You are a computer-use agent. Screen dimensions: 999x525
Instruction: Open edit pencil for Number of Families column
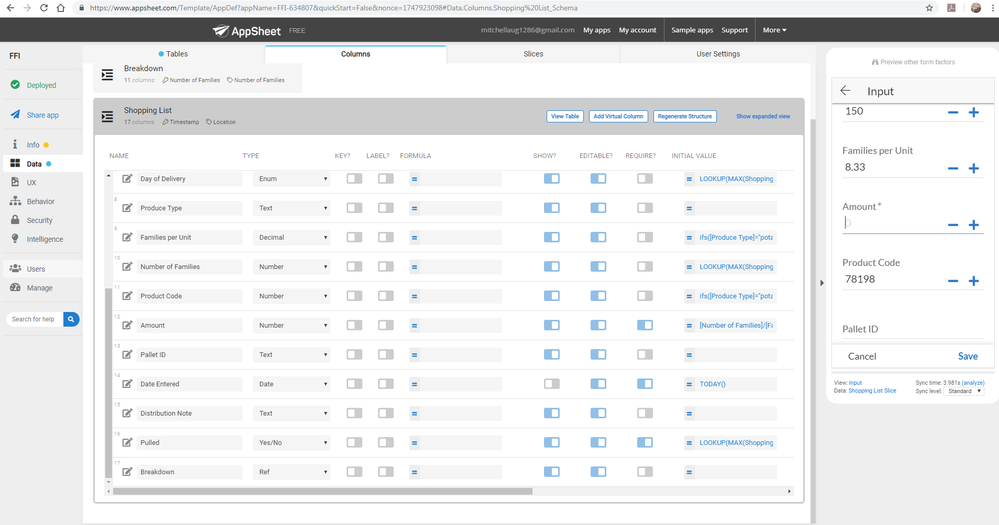[127, 267]
